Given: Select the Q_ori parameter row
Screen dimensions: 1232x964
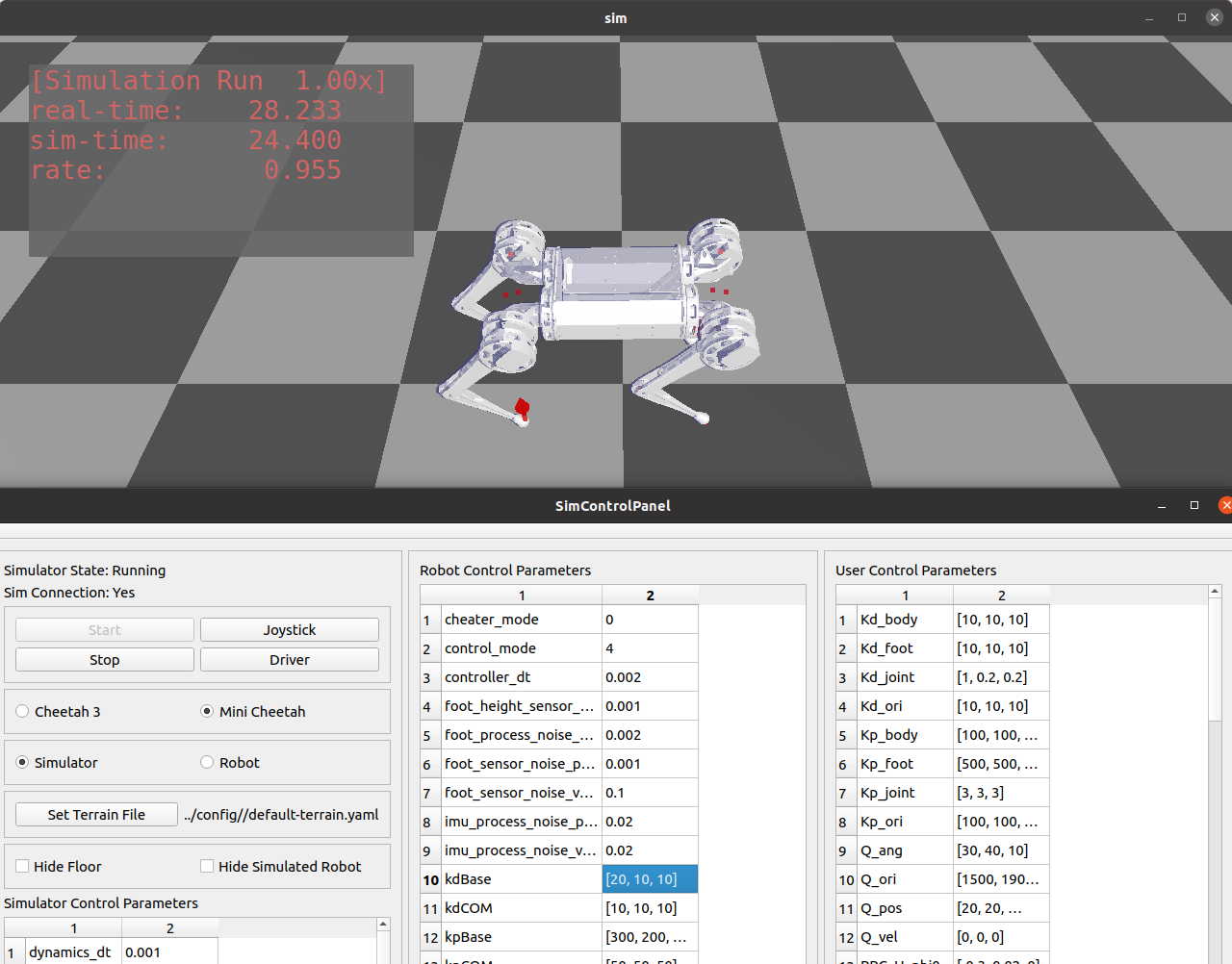Looking at the screenshot, I should [903, 878].
